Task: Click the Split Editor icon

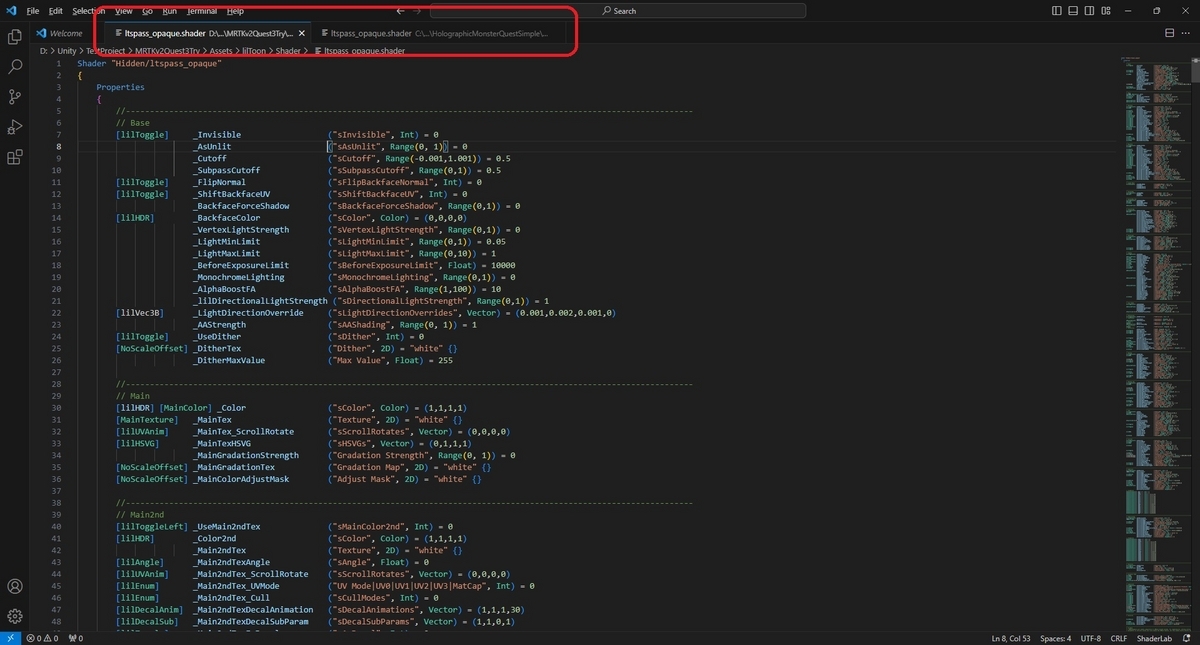Action: (x=1170, y=33)
